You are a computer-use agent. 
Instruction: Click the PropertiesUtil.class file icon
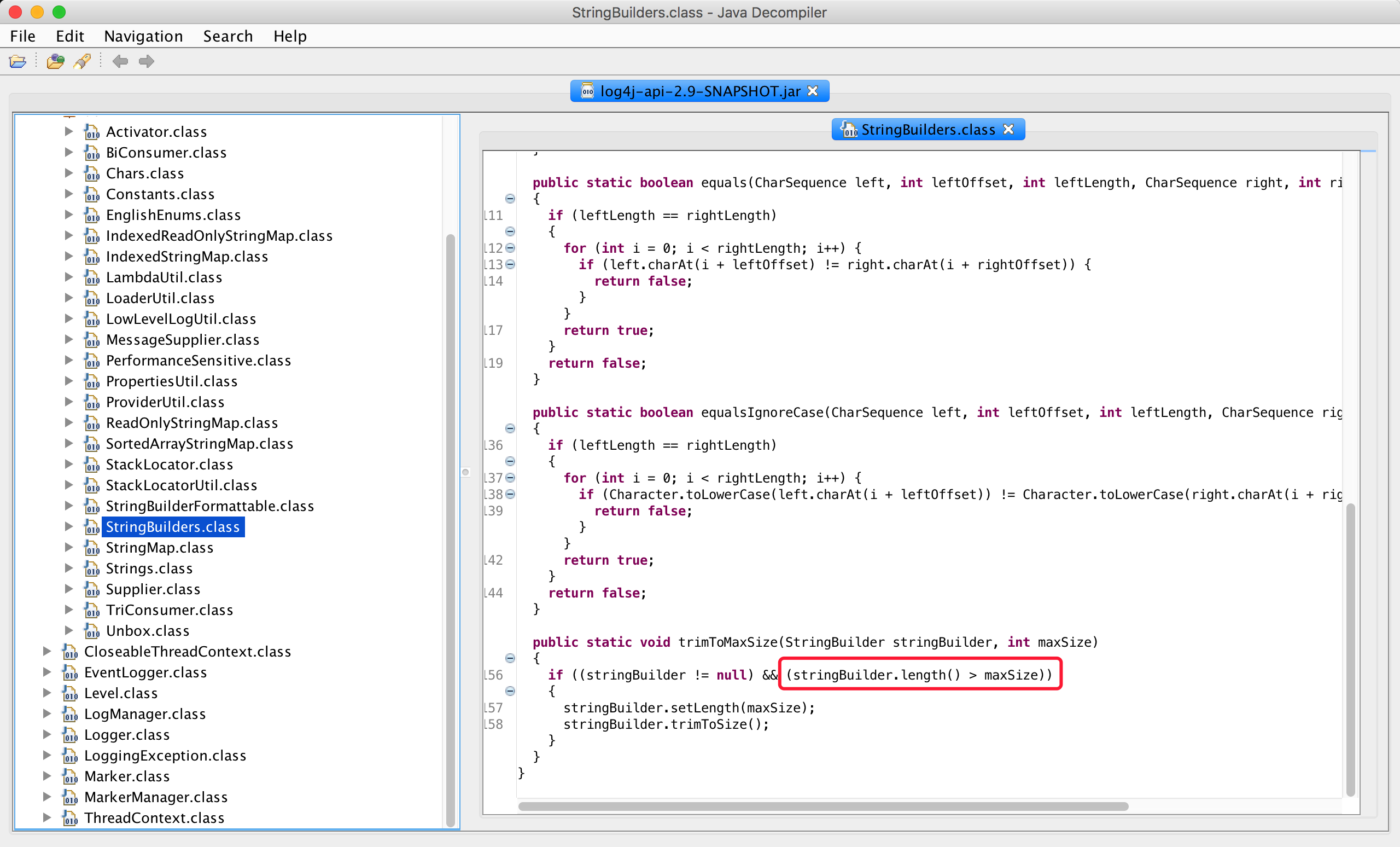point(91,381)
